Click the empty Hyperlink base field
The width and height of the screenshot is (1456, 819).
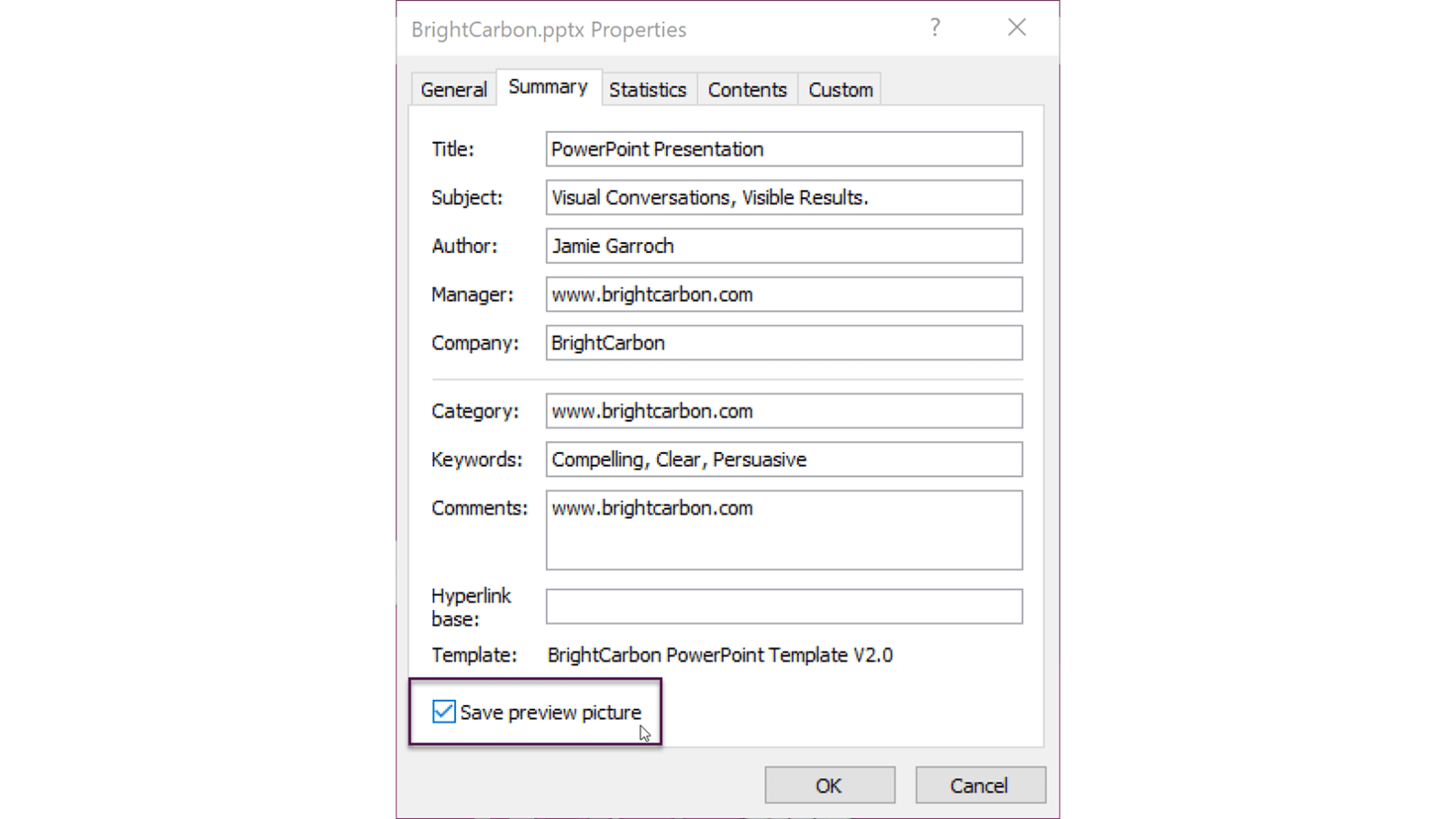click(x=784, y=606)
